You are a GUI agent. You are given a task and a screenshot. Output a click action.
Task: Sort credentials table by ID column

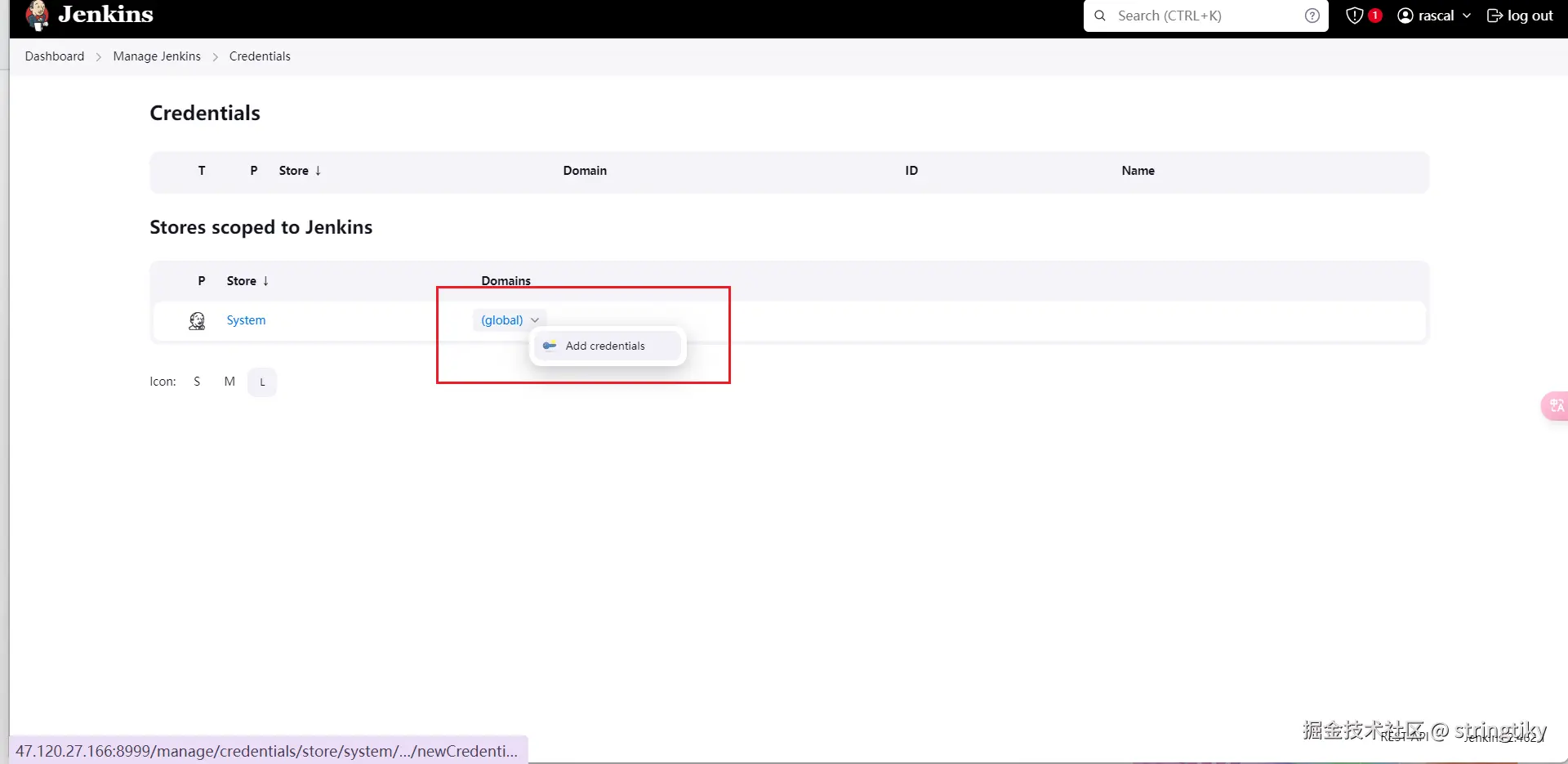pos(911,171)
